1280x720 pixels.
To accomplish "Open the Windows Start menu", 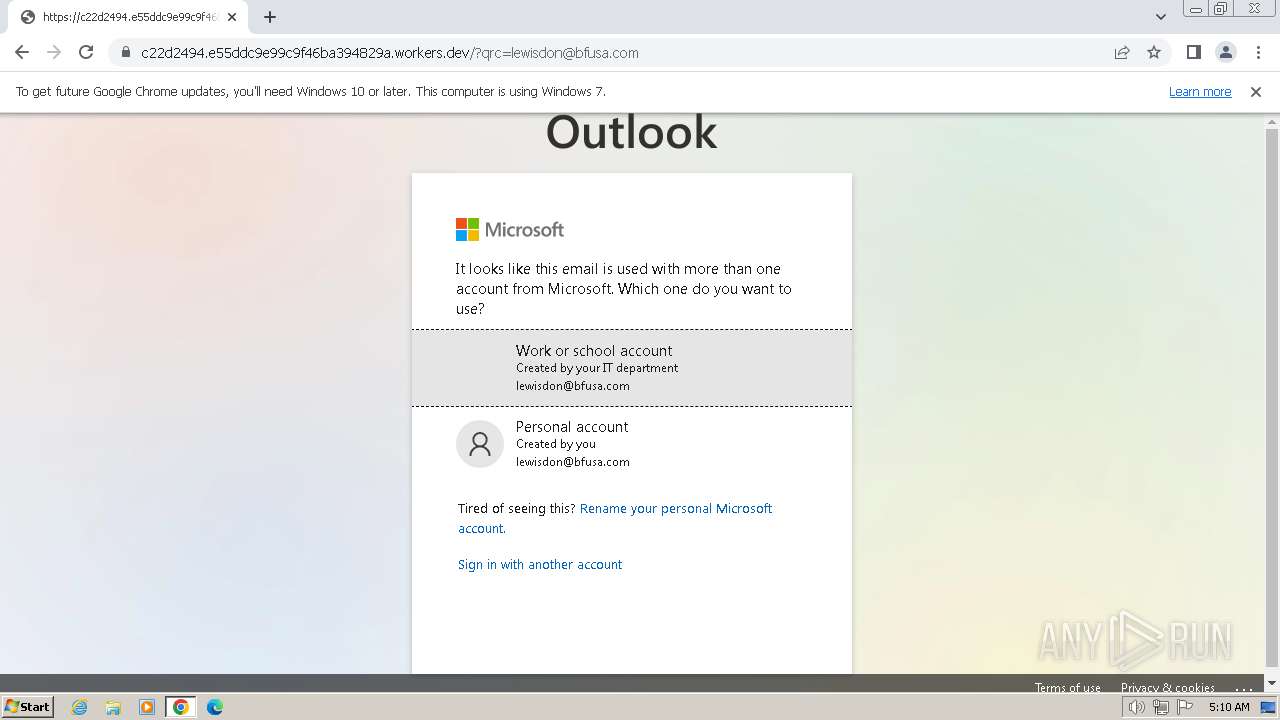I will [x=28, y=707].
